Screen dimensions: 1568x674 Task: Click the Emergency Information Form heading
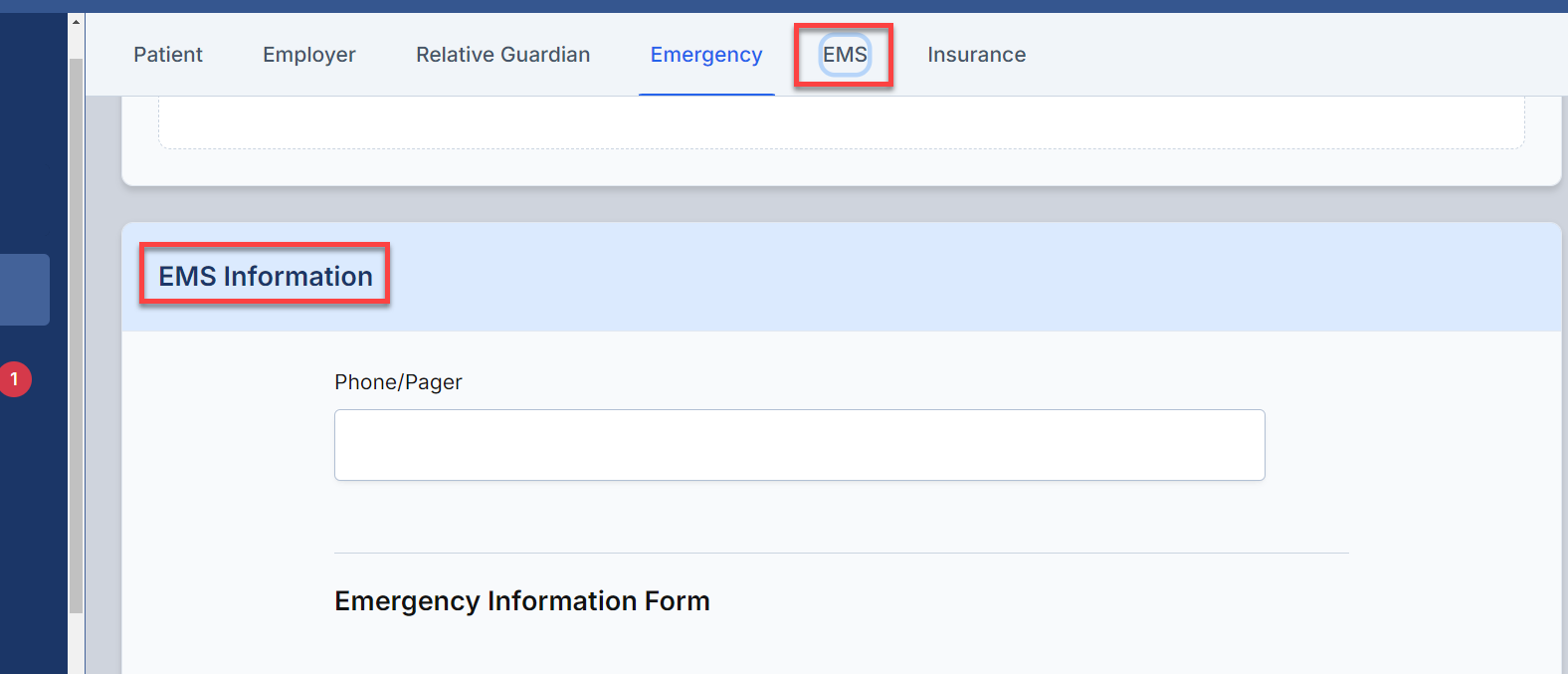(522, 601)
